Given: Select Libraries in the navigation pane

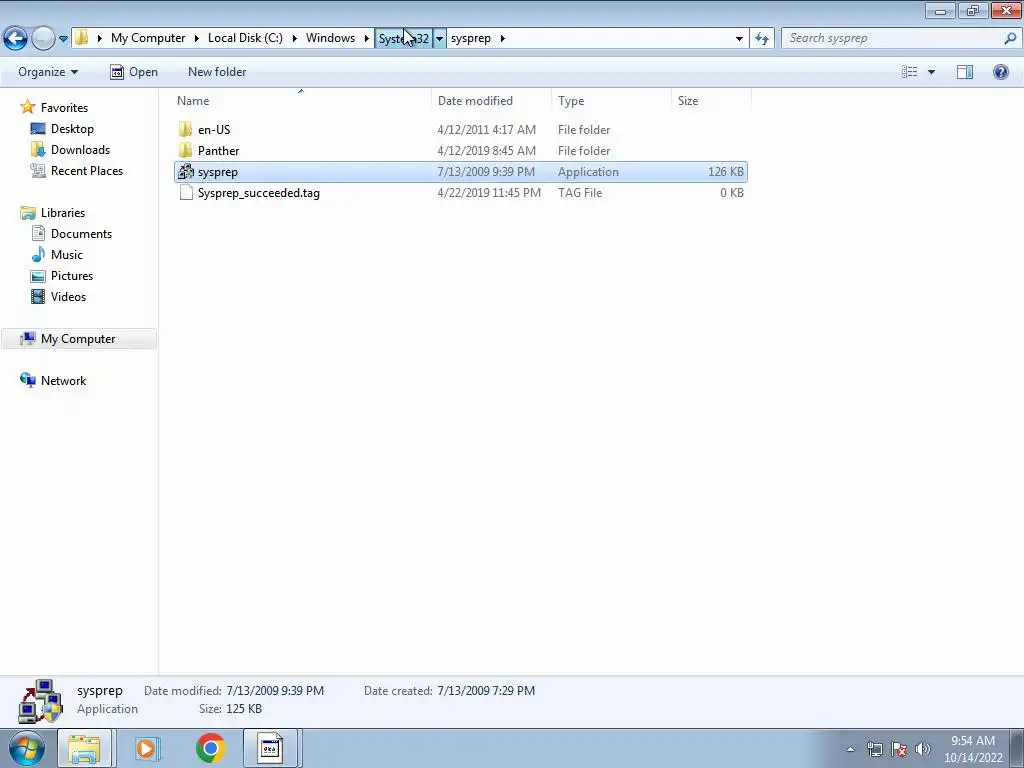Looking at the screenshot, I should [63, 212].
